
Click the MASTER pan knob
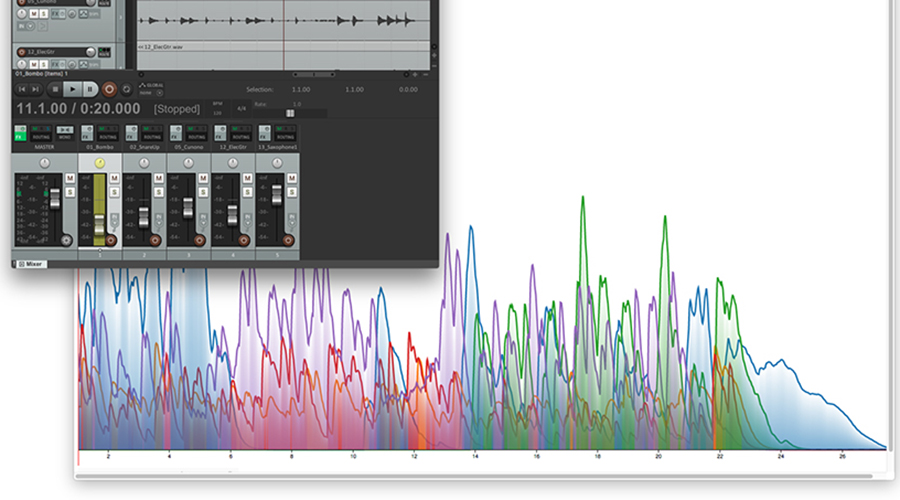click(45, 163)
